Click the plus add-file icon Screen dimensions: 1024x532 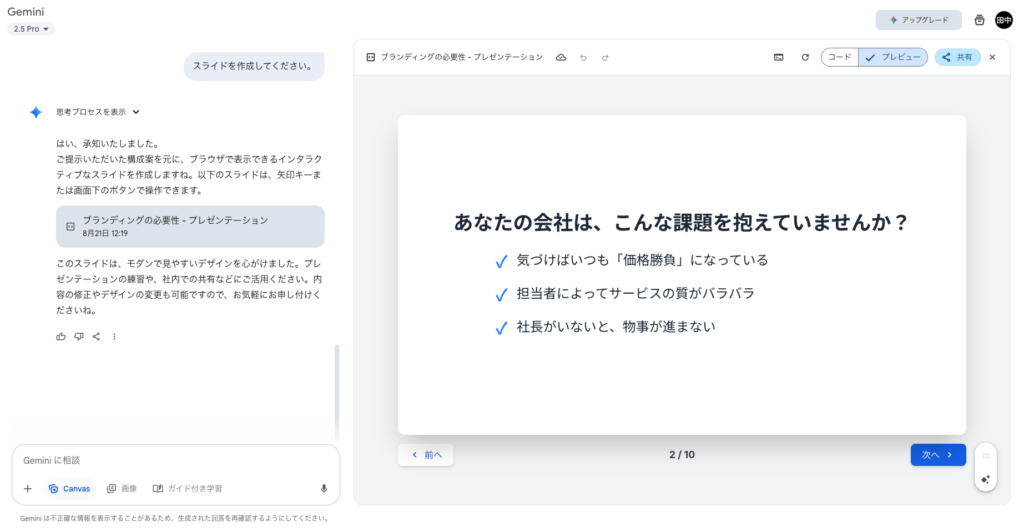click(27, 488)
